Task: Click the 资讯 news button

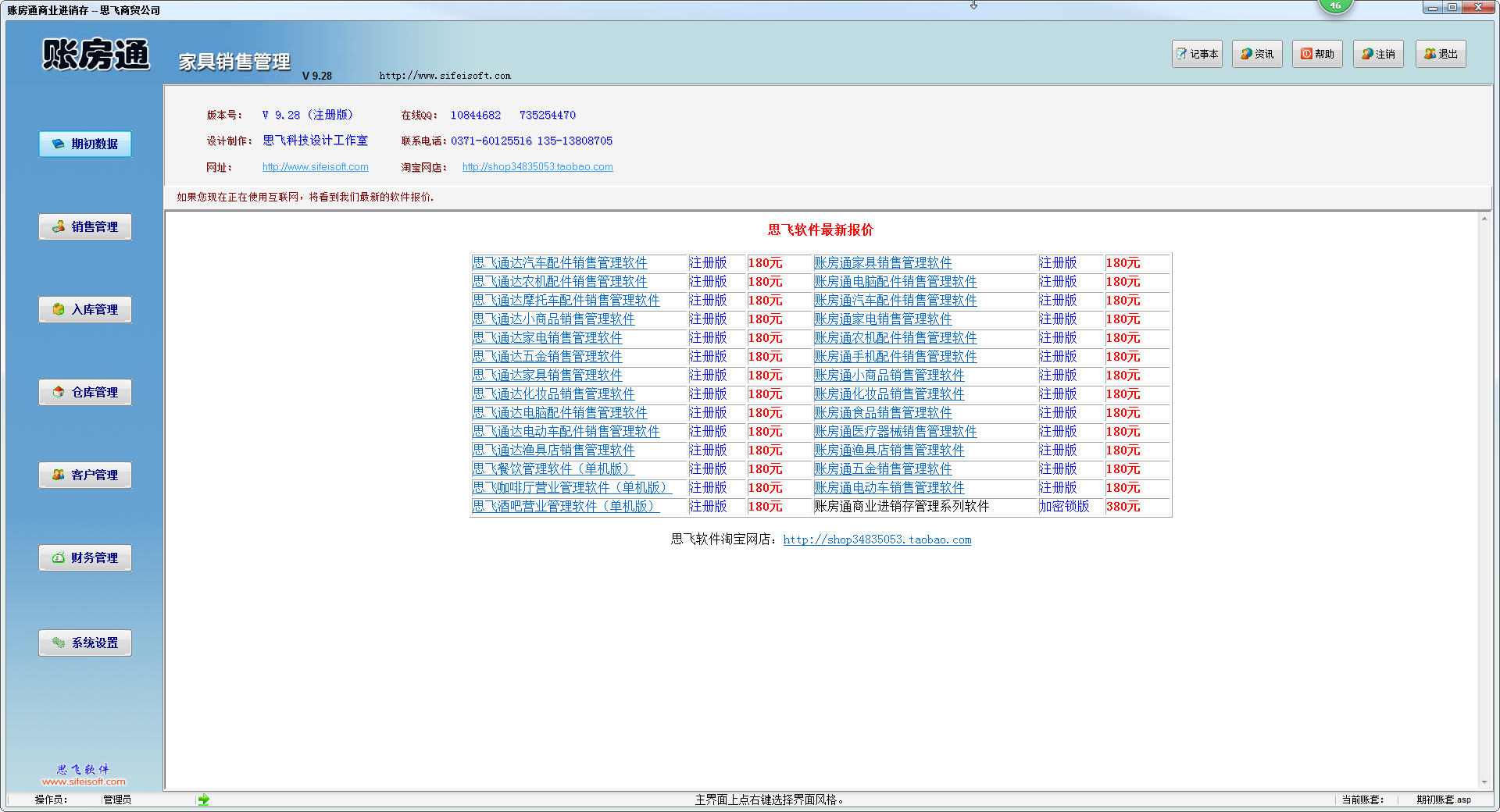Action: click(x=1257, y=54)
